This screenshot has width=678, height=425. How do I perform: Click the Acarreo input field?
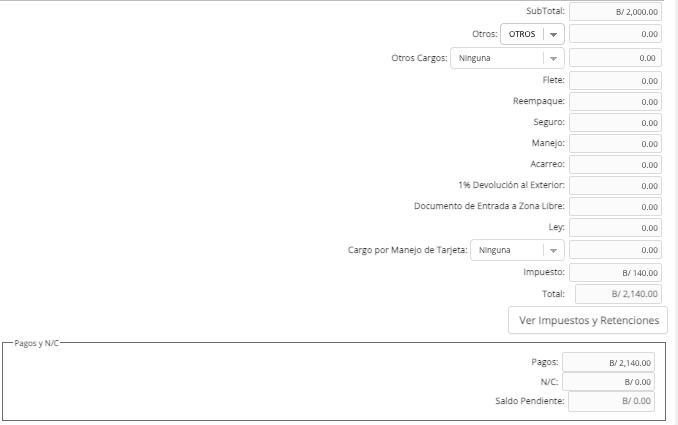(615, 165)
